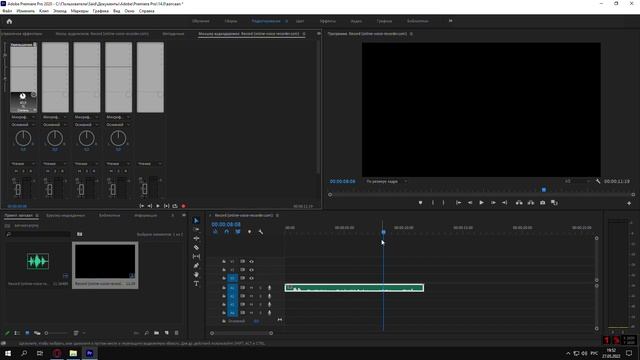Open first mixer track input dropdown

[23, 117]
